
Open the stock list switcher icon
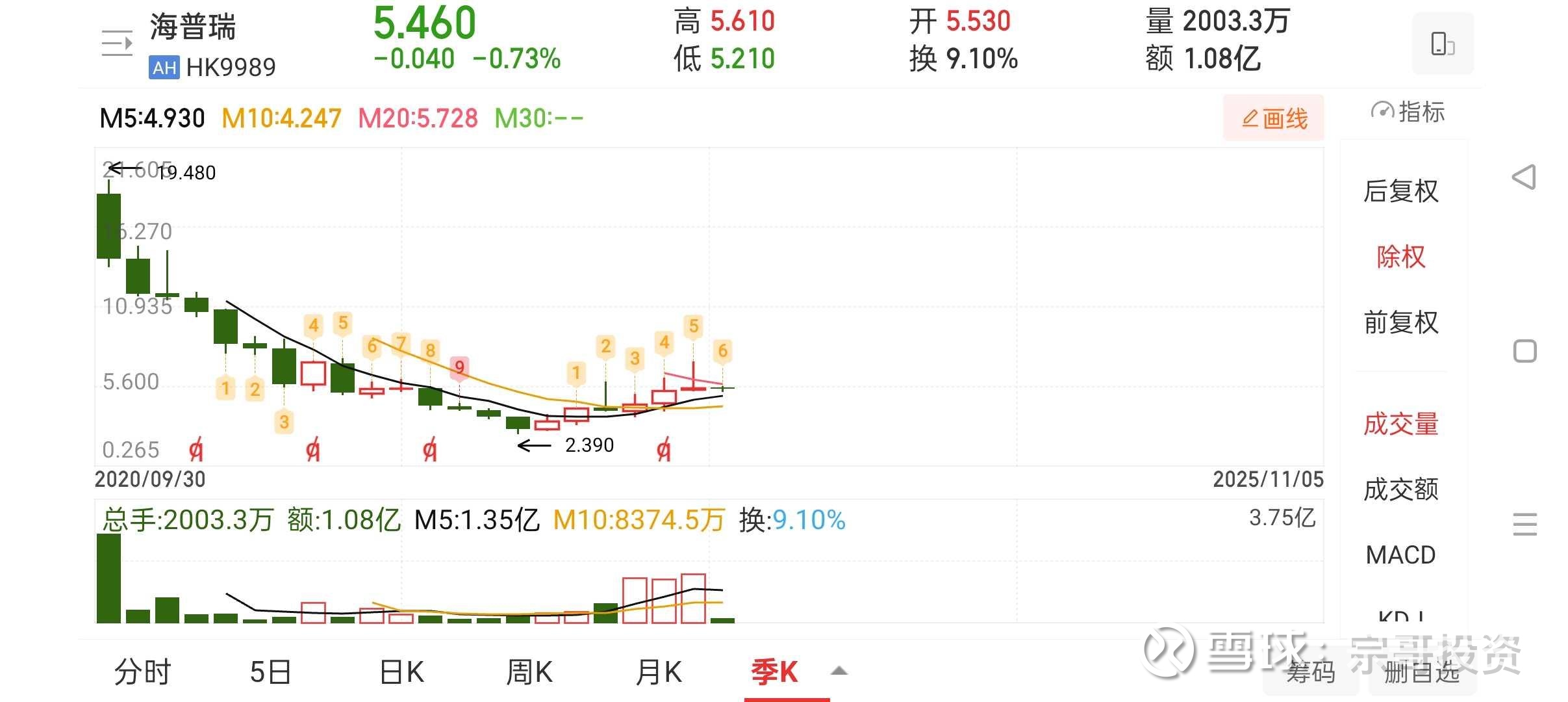pyautogui.click(x=118, y=44)
